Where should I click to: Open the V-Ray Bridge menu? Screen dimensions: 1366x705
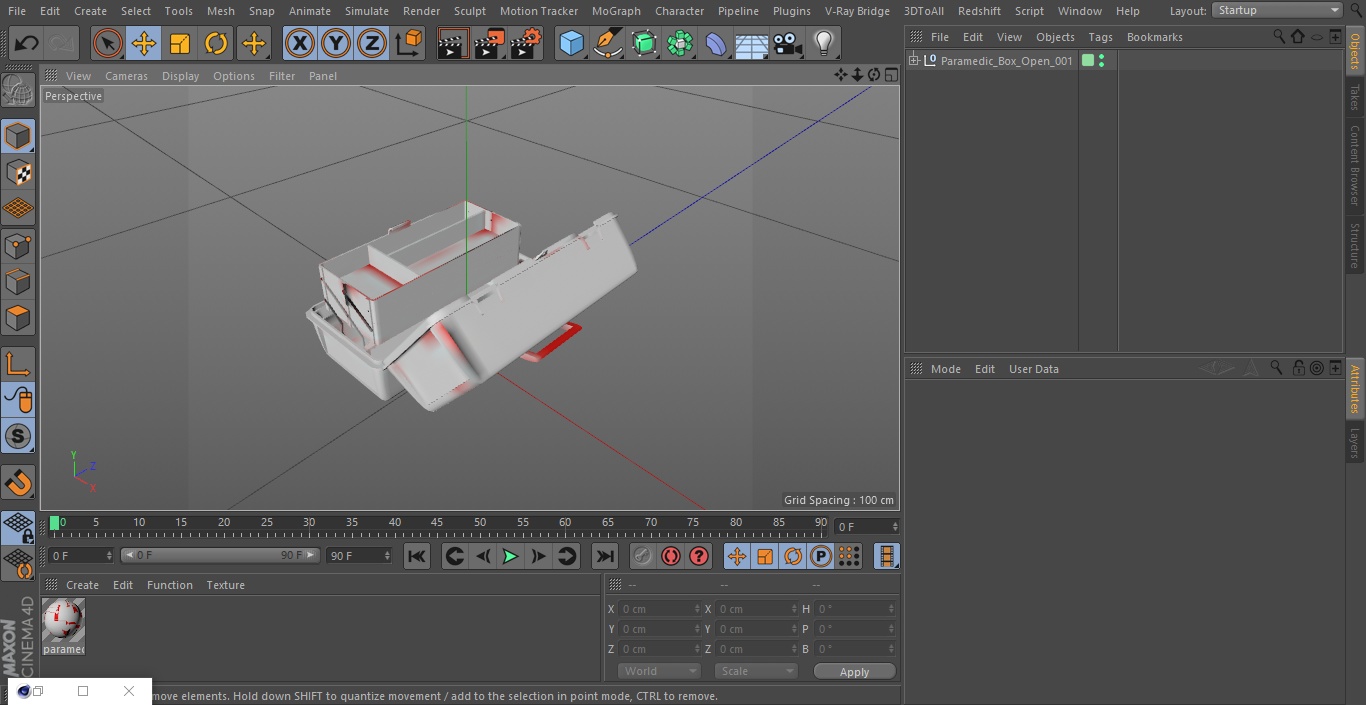coord(857,11)
